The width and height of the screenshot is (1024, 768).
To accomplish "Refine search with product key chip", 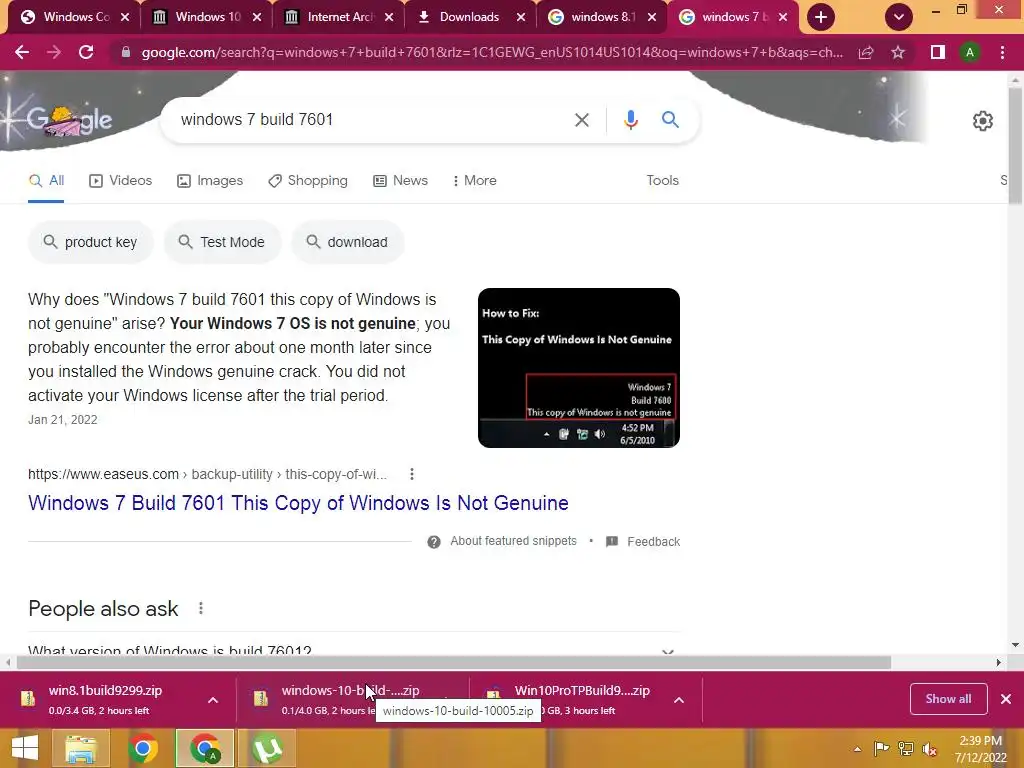I will pos(91,242).
